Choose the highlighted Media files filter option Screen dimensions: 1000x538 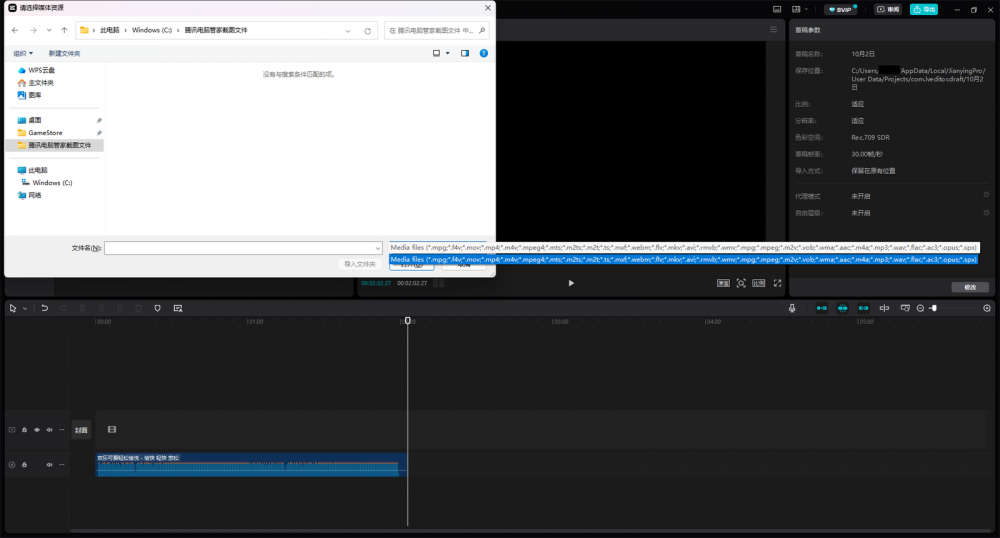coord(684,259)
